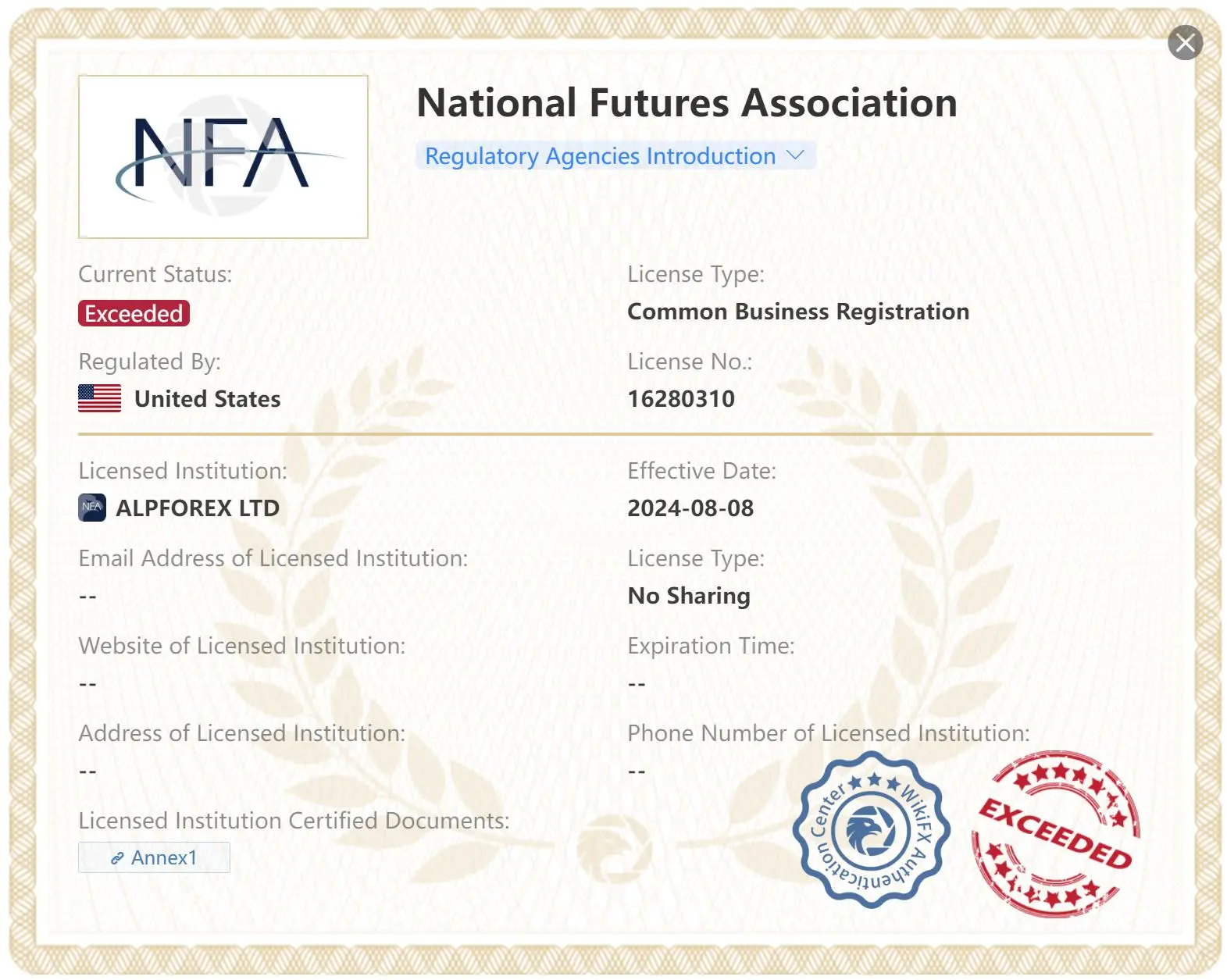Click the chevron next to Regulatory Agencies Introduction

coord(795,155)
